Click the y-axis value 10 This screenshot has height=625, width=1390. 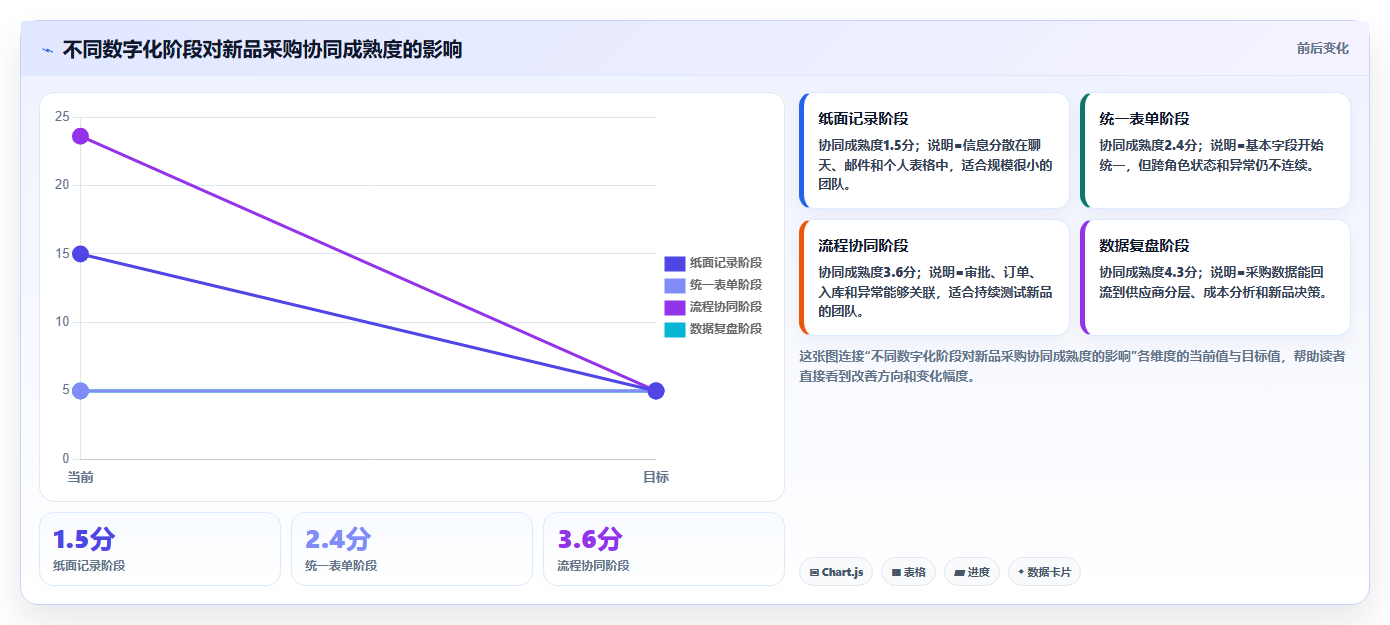(x=62, y=322)
